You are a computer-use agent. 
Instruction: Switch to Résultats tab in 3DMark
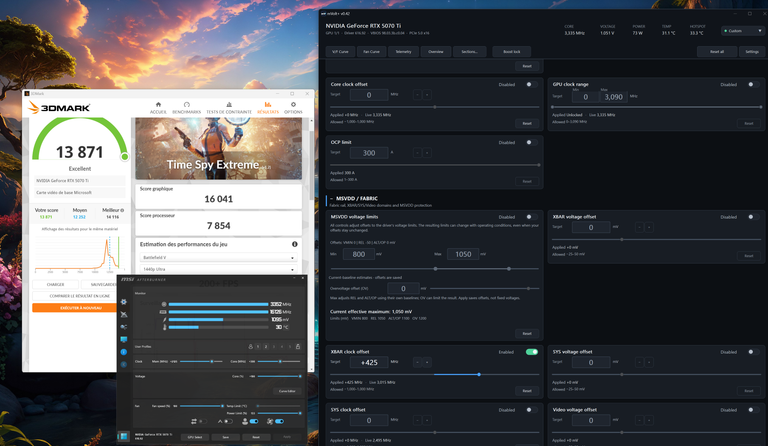coord(267,108)
